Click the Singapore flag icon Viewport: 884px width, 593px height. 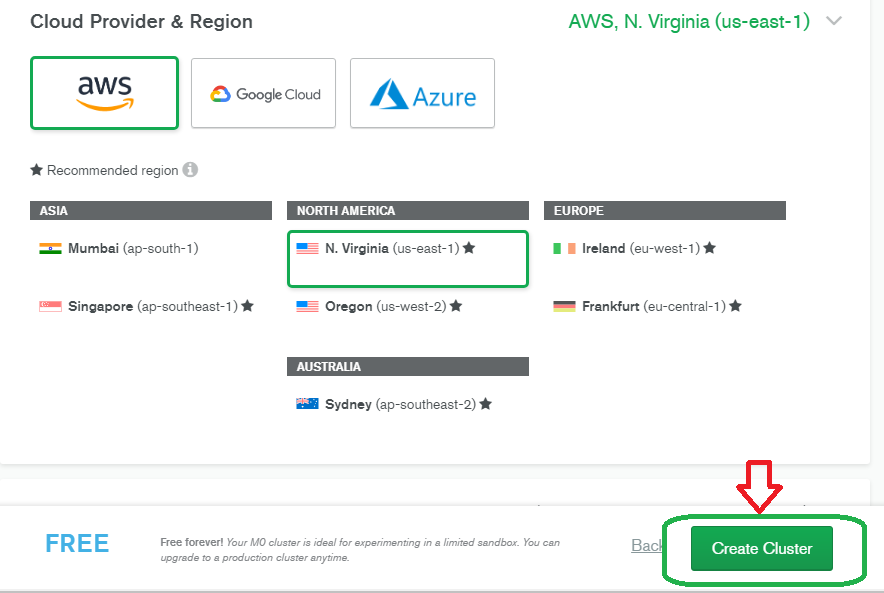[x=50, y=307]
